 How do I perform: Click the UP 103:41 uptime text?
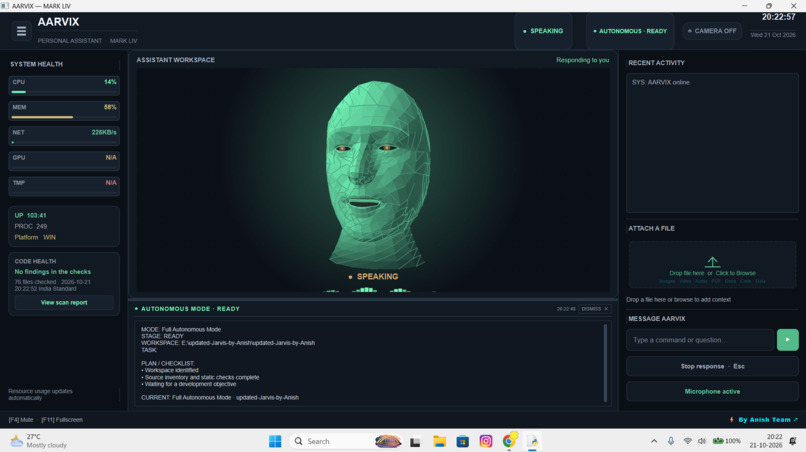30,215
